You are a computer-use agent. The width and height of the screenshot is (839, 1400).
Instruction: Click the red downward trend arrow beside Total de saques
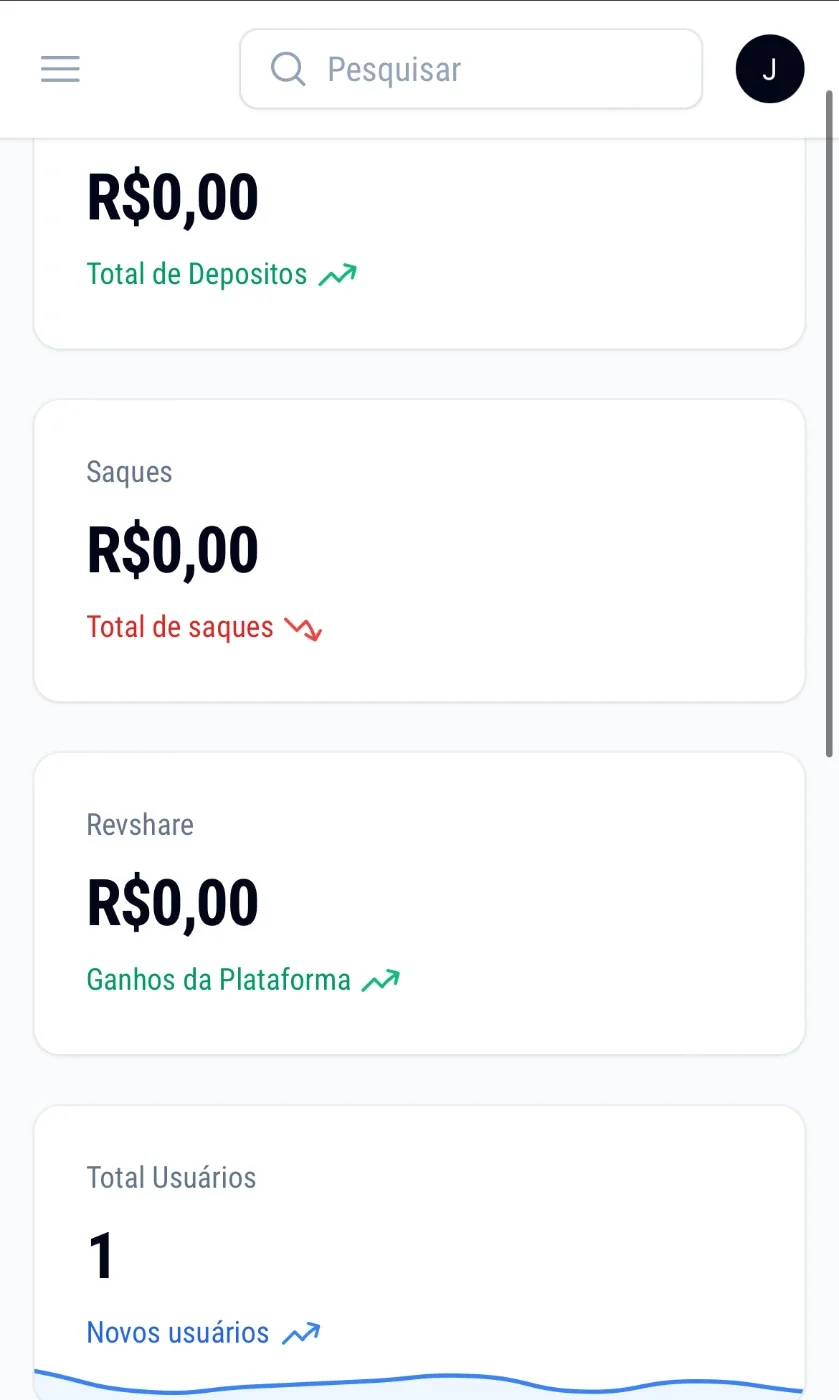(303, 628)
